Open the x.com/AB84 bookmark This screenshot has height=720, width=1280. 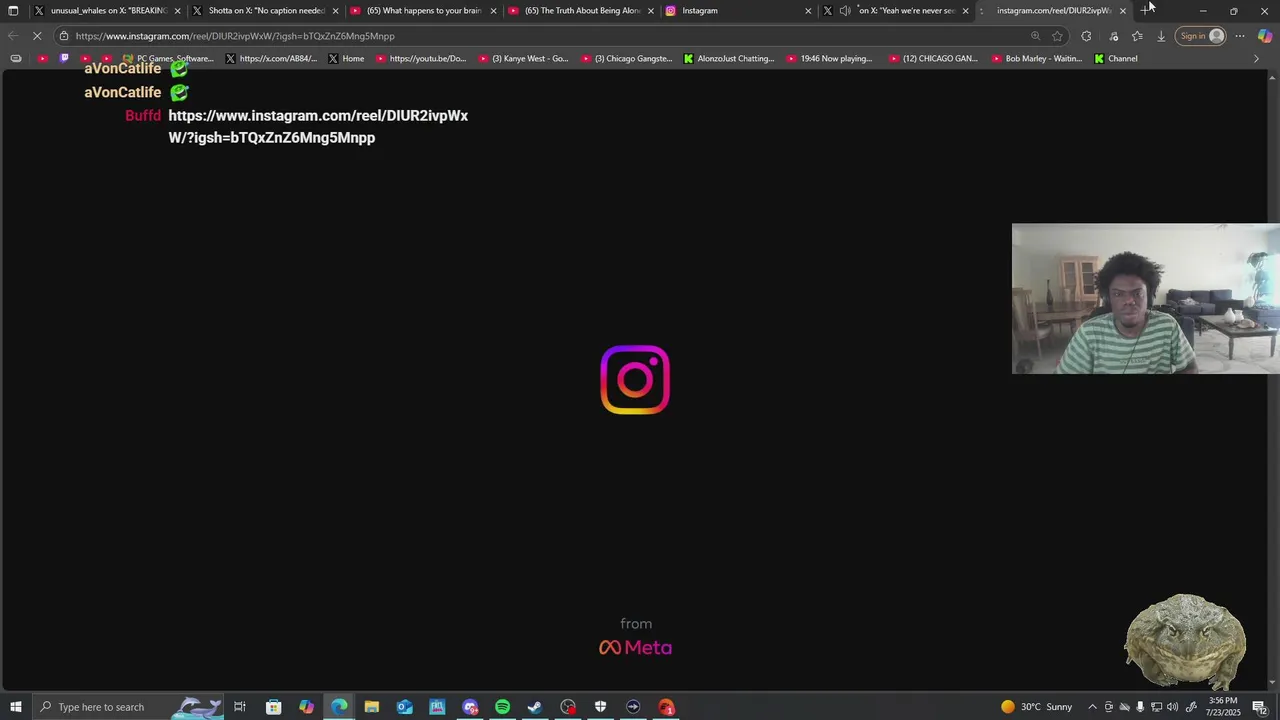pos(270,59)
